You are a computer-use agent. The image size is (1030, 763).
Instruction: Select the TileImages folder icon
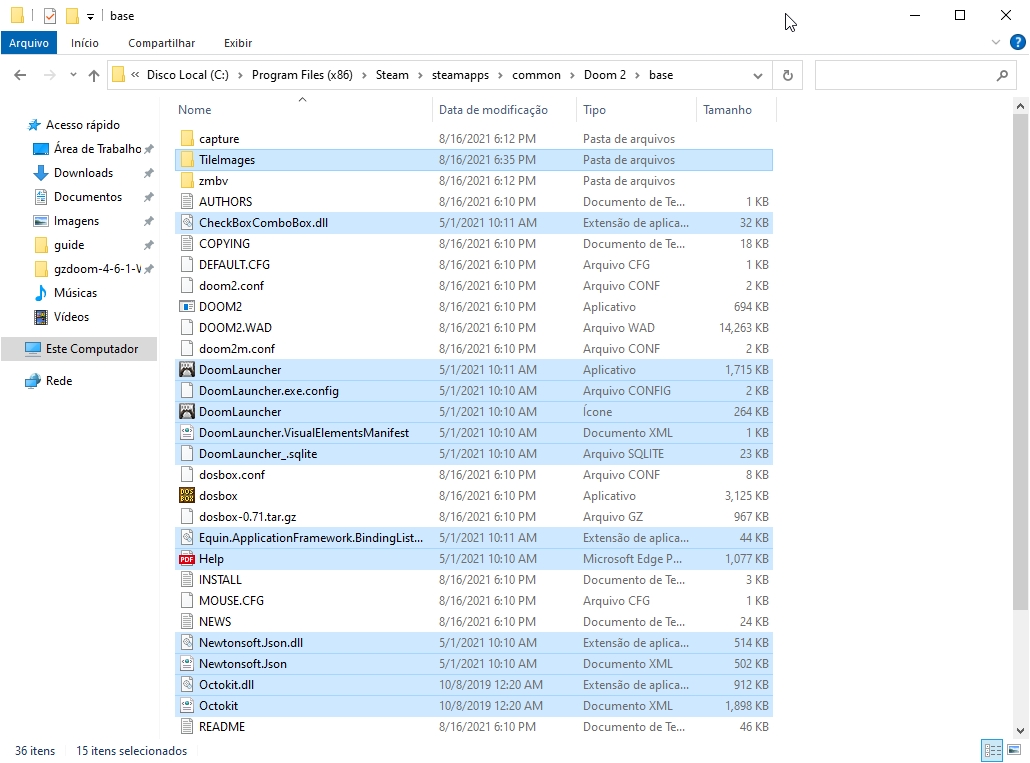point(187,160)
